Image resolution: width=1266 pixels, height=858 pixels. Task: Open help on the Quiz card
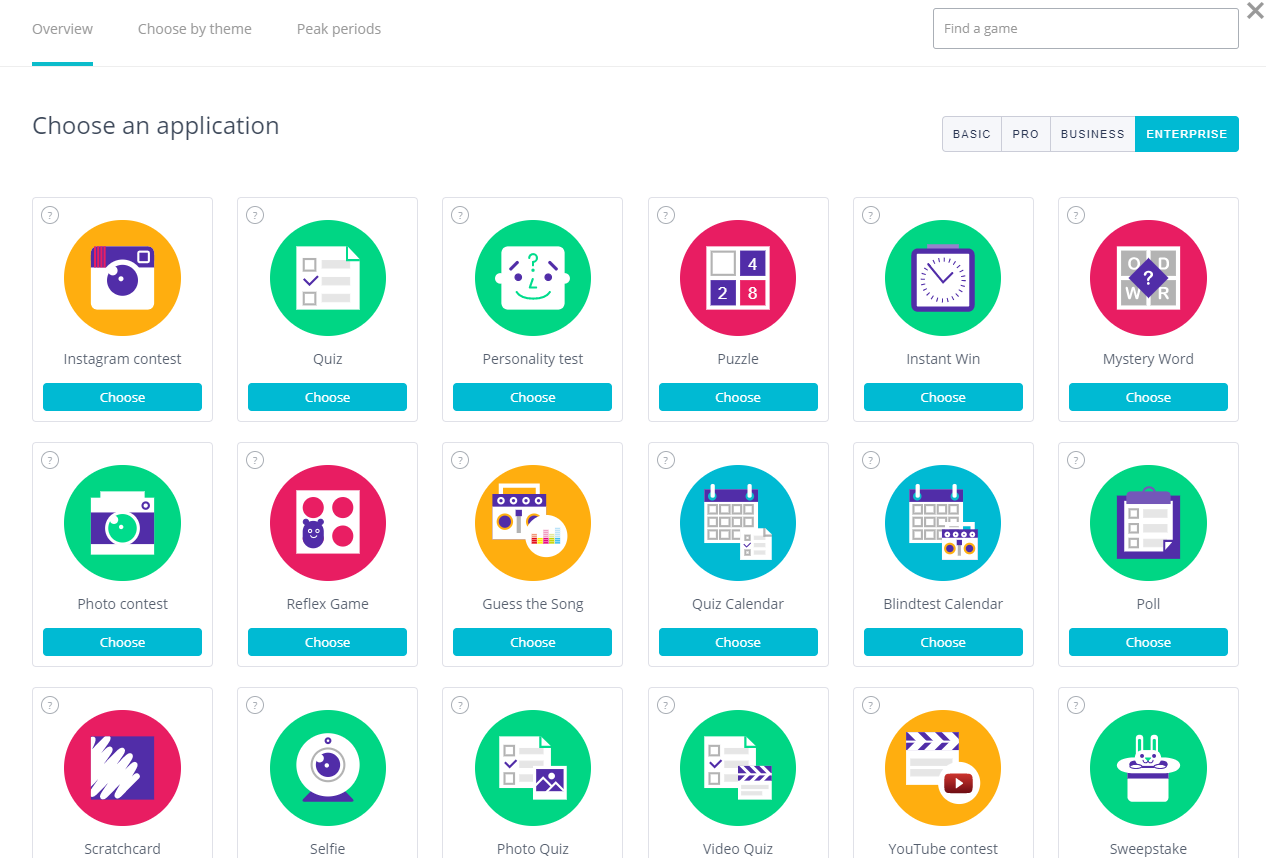255,215
